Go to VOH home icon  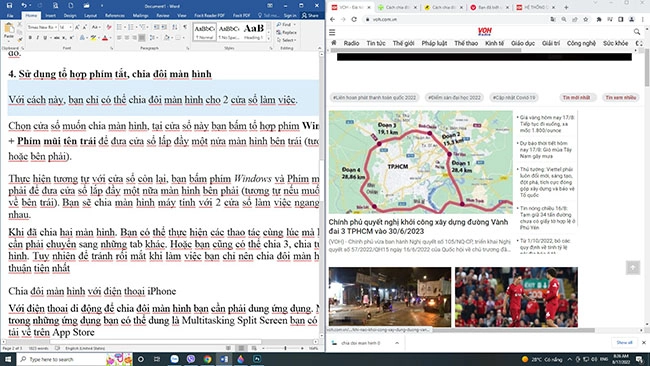tap(334, 43)
